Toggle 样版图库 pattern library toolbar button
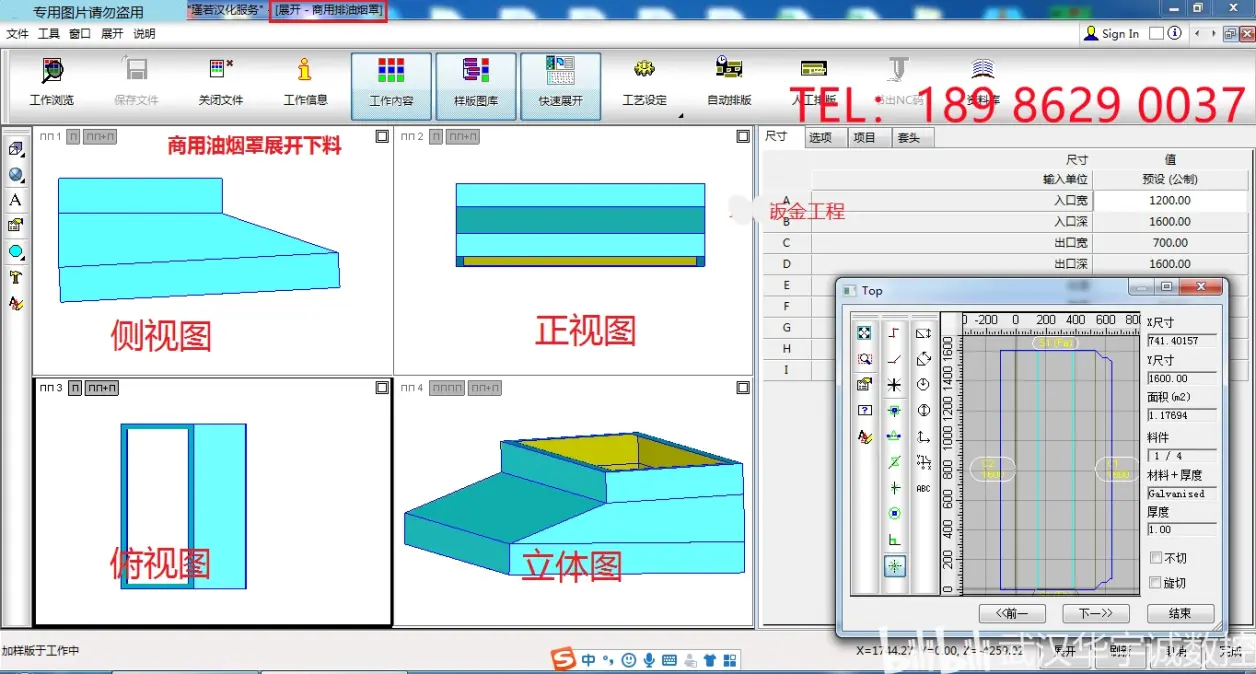The width and height of the screenshot is (1256, 674). coord(476,85)
